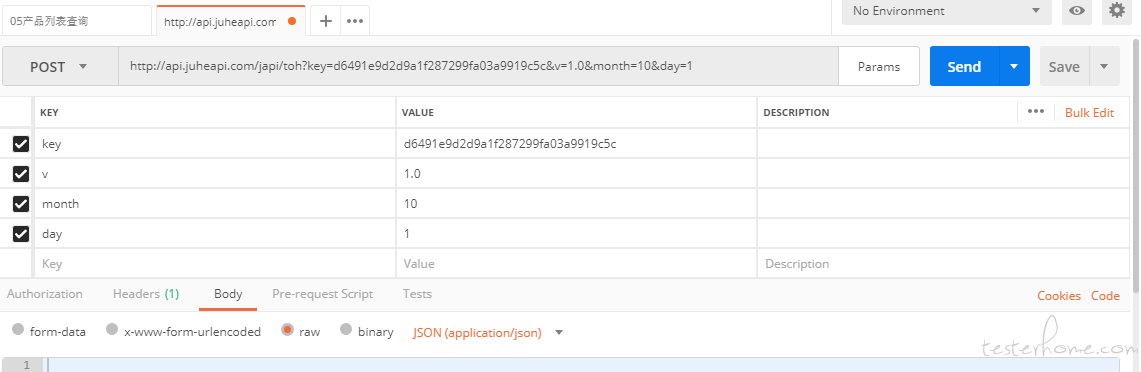Image resolution: width=1141 pixels, height=372 pixels.
Task: Open column options dots beside Bulk Edit
Action: pos(1035,111)
